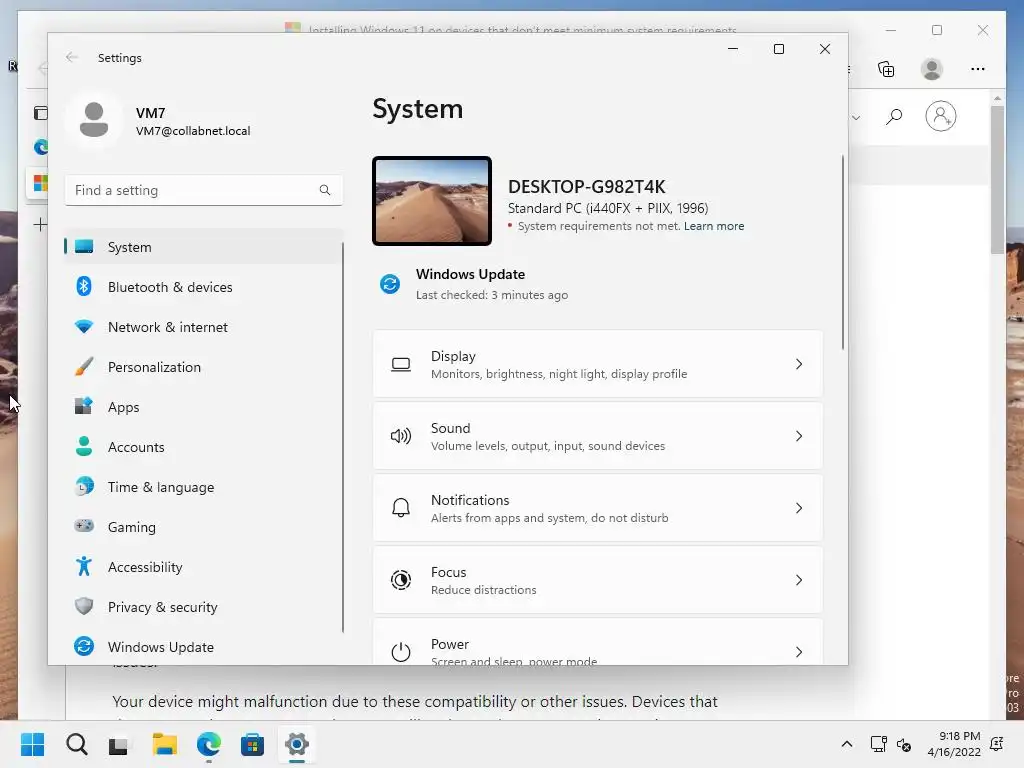Open Accessibility settings
The width and height of the screenshot is (1024, 768).
(203, 567)
